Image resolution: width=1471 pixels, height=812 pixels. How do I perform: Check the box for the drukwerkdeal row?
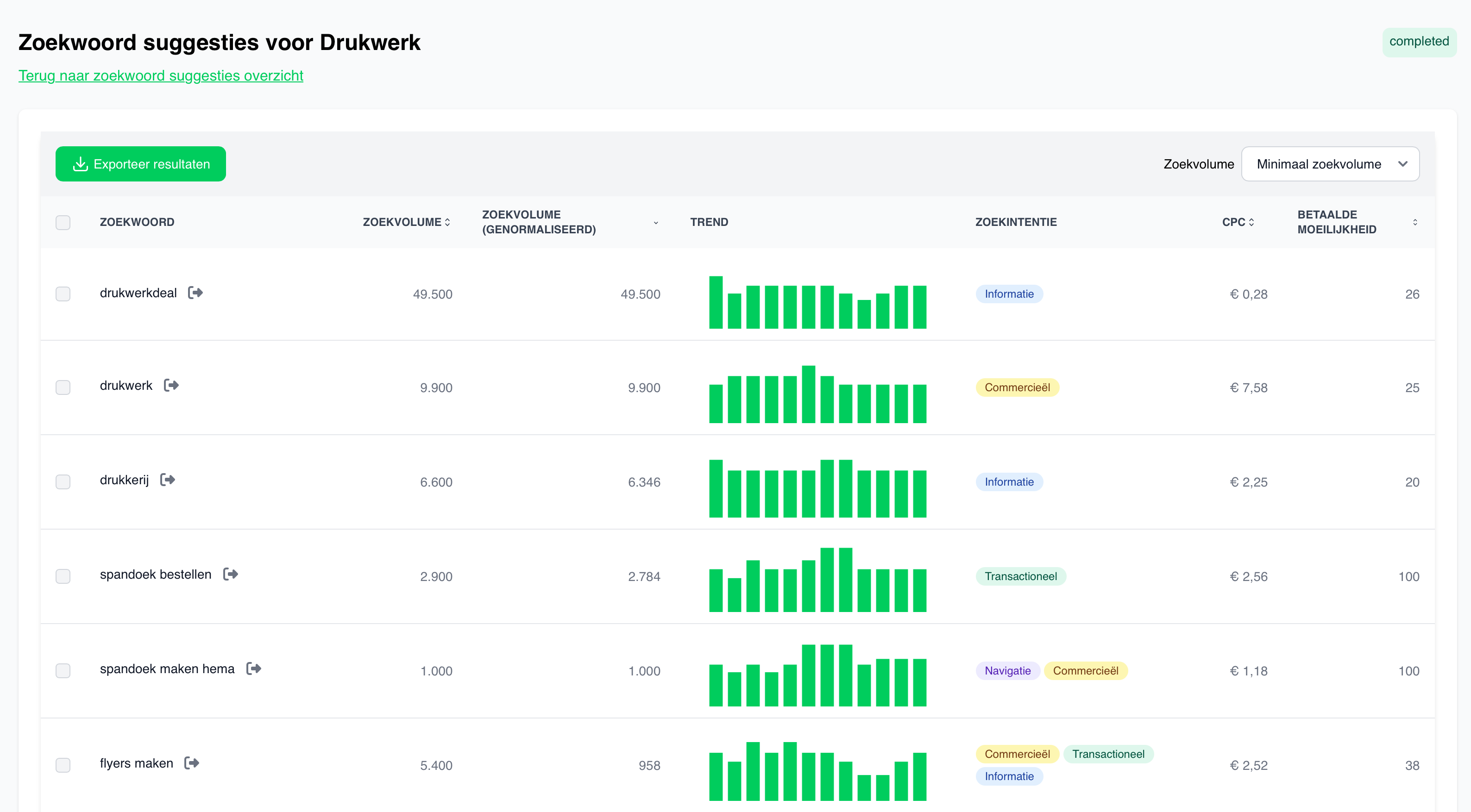click(x=63, y=294)
